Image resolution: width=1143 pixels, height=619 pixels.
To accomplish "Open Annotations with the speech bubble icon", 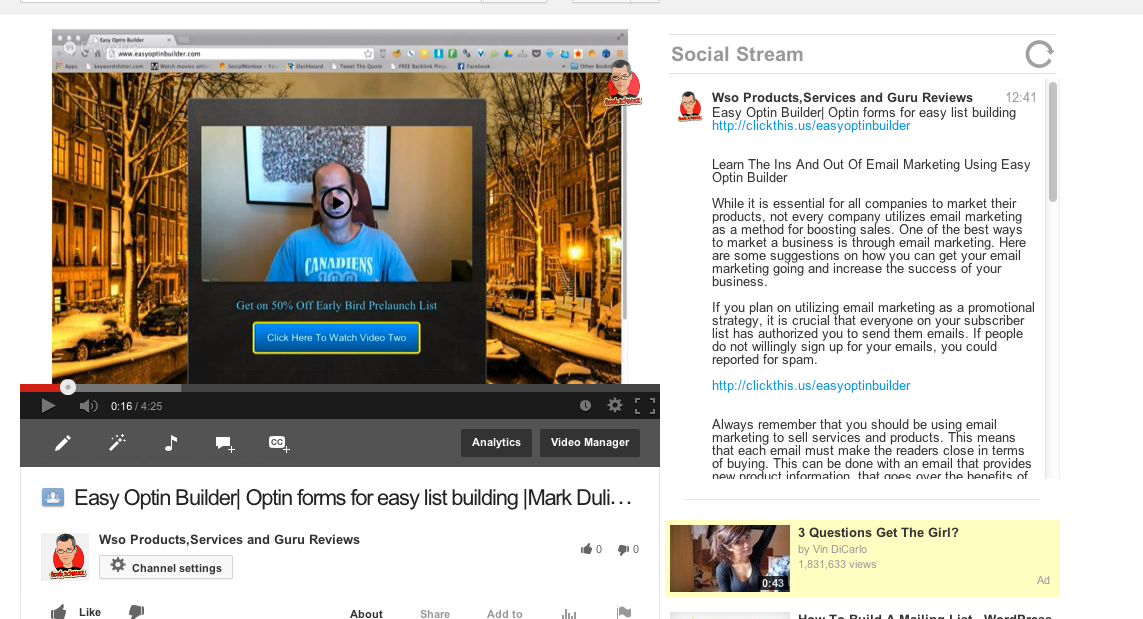I will click(225, 443).
